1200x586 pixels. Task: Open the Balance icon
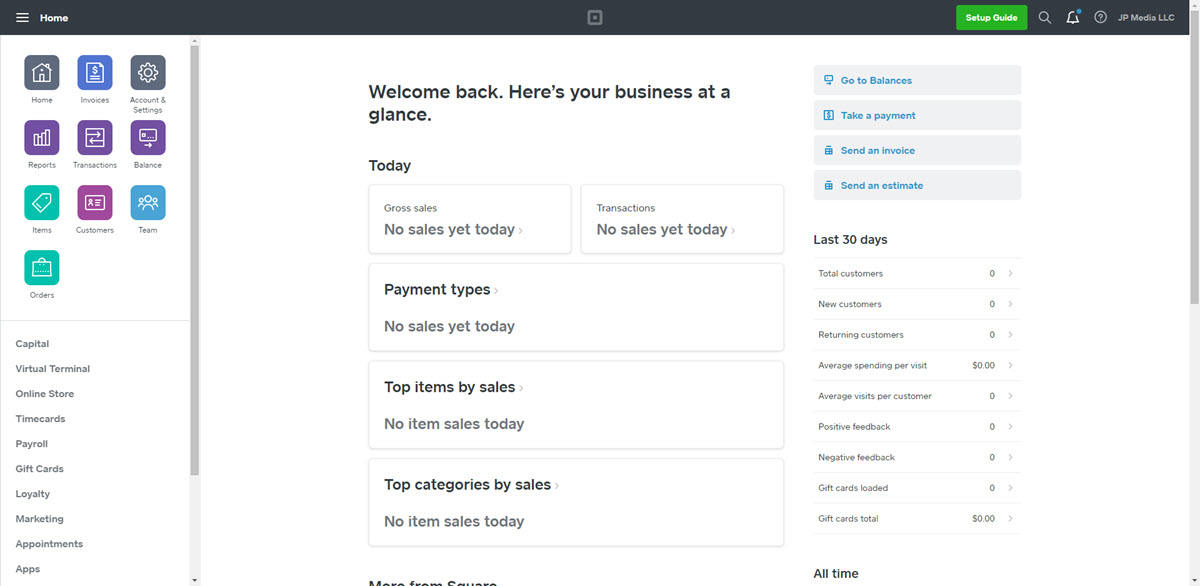pyautogui.click(x=148, y=138)
